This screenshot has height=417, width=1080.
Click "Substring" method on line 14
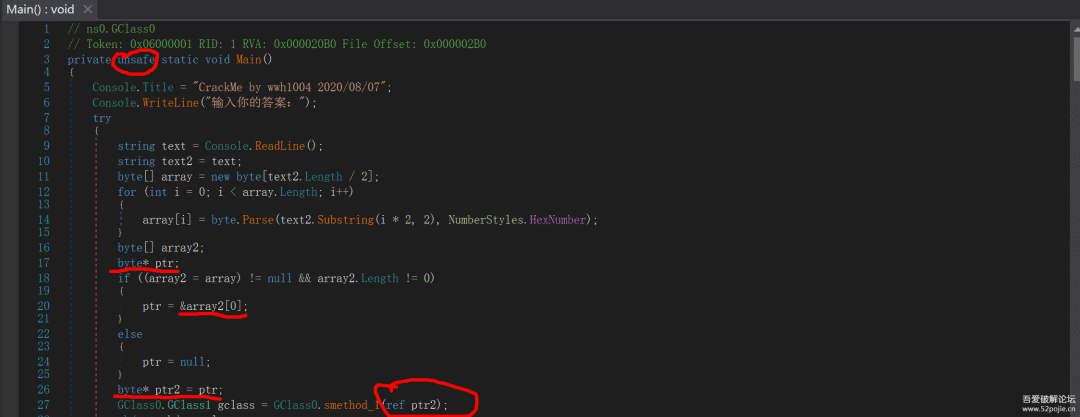pyautogui.click(x=345, y=220)
